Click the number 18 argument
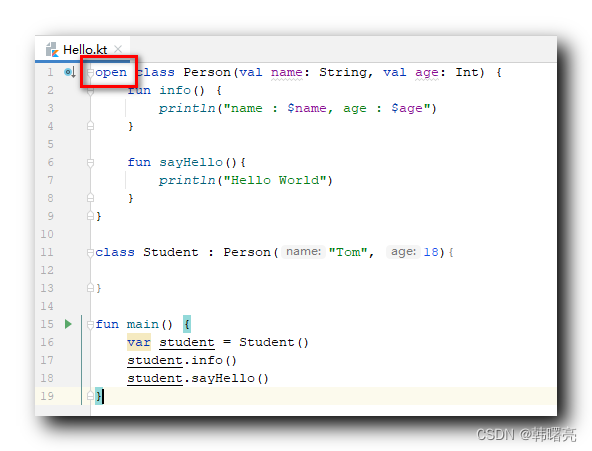Viewport: 592px width, 451px height. pos(431,252)
